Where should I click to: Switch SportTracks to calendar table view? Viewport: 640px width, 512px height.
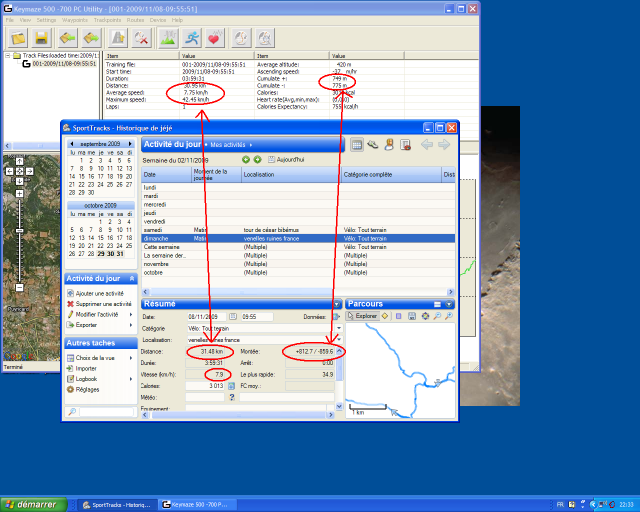click(x=357, y=145)
